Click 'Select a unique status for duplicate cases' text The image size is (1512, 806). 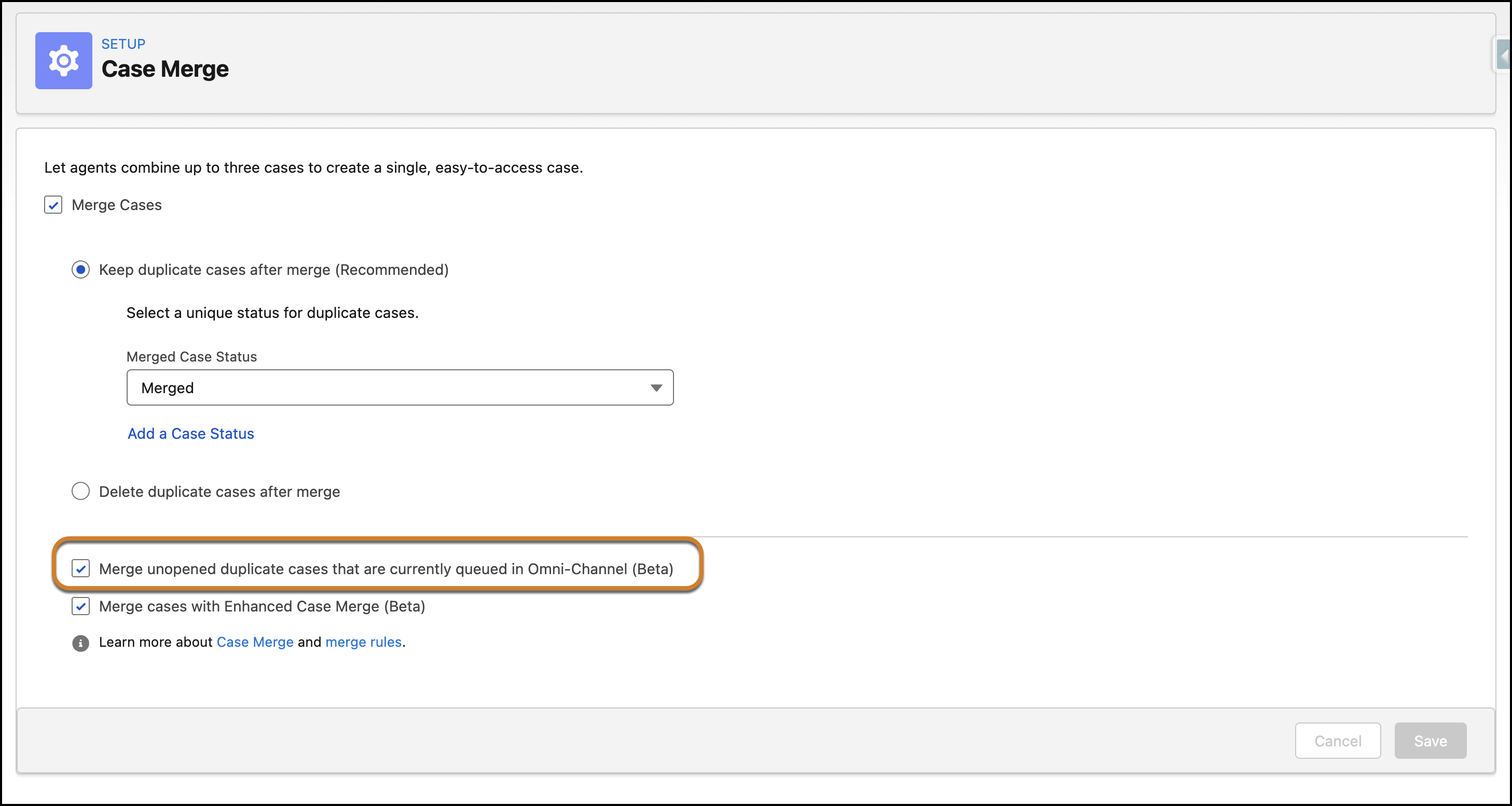click(272, 313)
